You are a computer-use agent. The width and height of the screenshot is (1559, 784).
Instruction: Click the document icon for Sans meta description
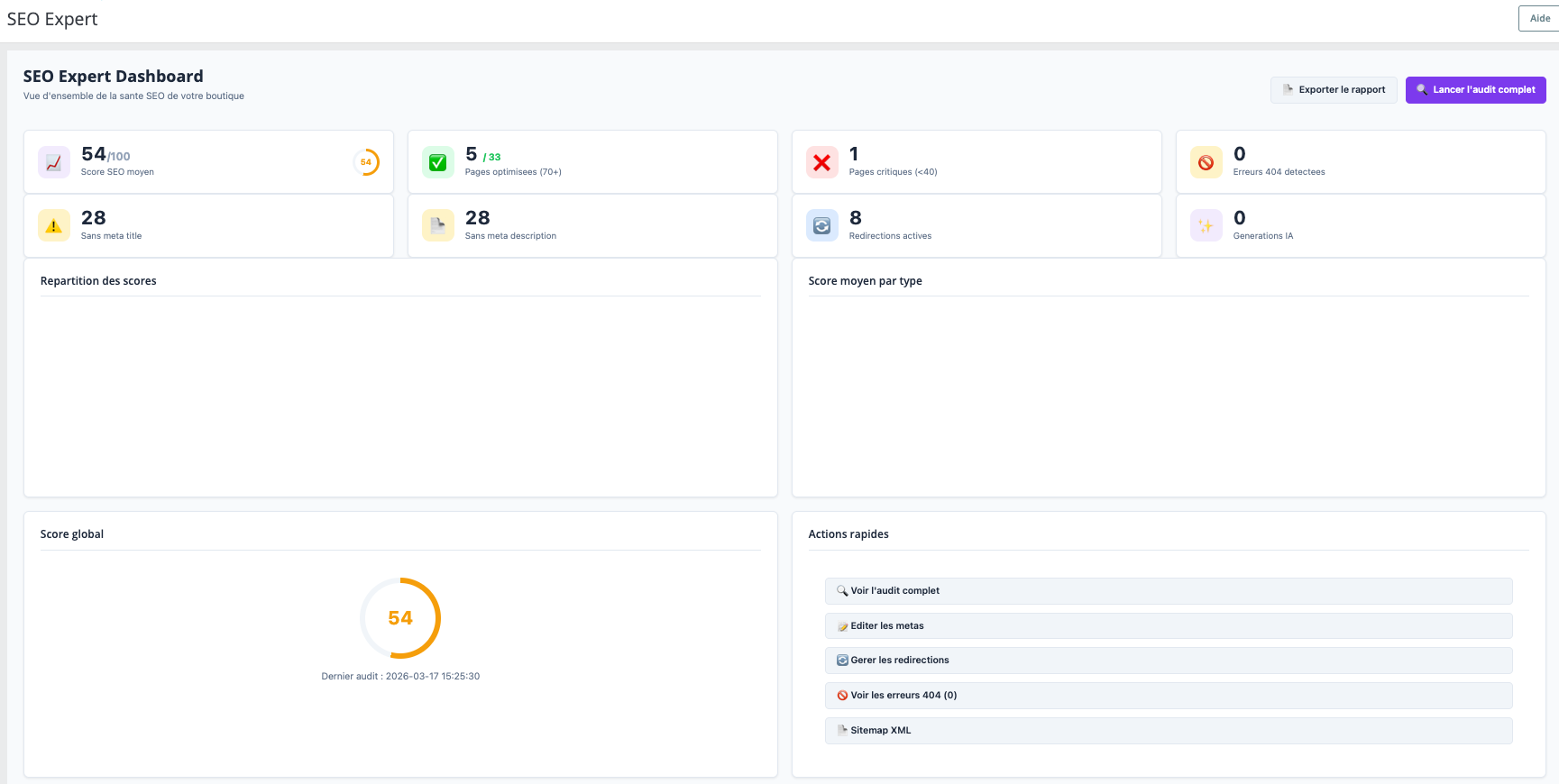pos(438,226)
